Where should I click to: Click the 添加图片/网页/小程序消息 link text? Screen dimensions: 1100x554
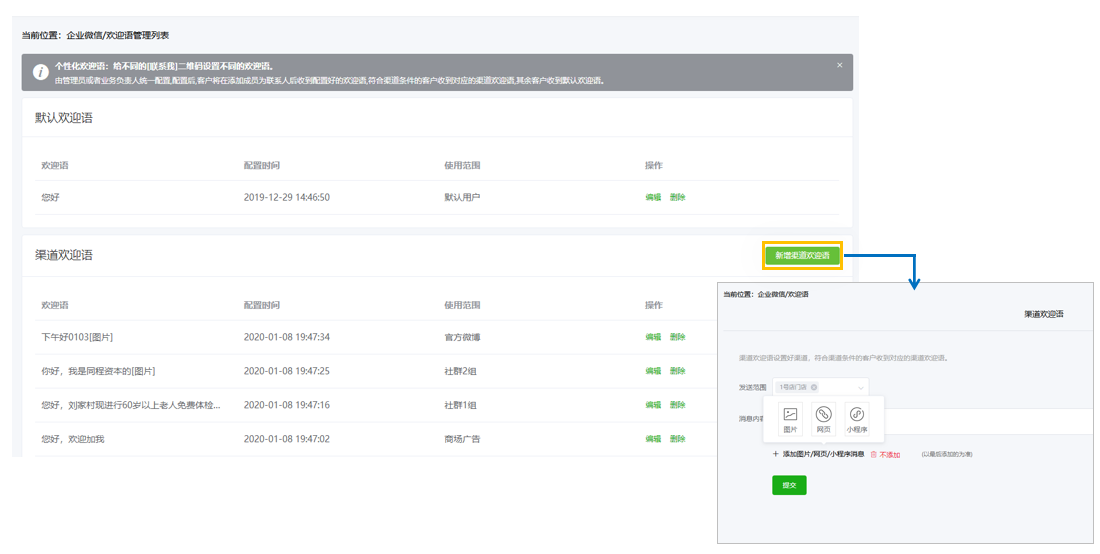pos(823,454)
